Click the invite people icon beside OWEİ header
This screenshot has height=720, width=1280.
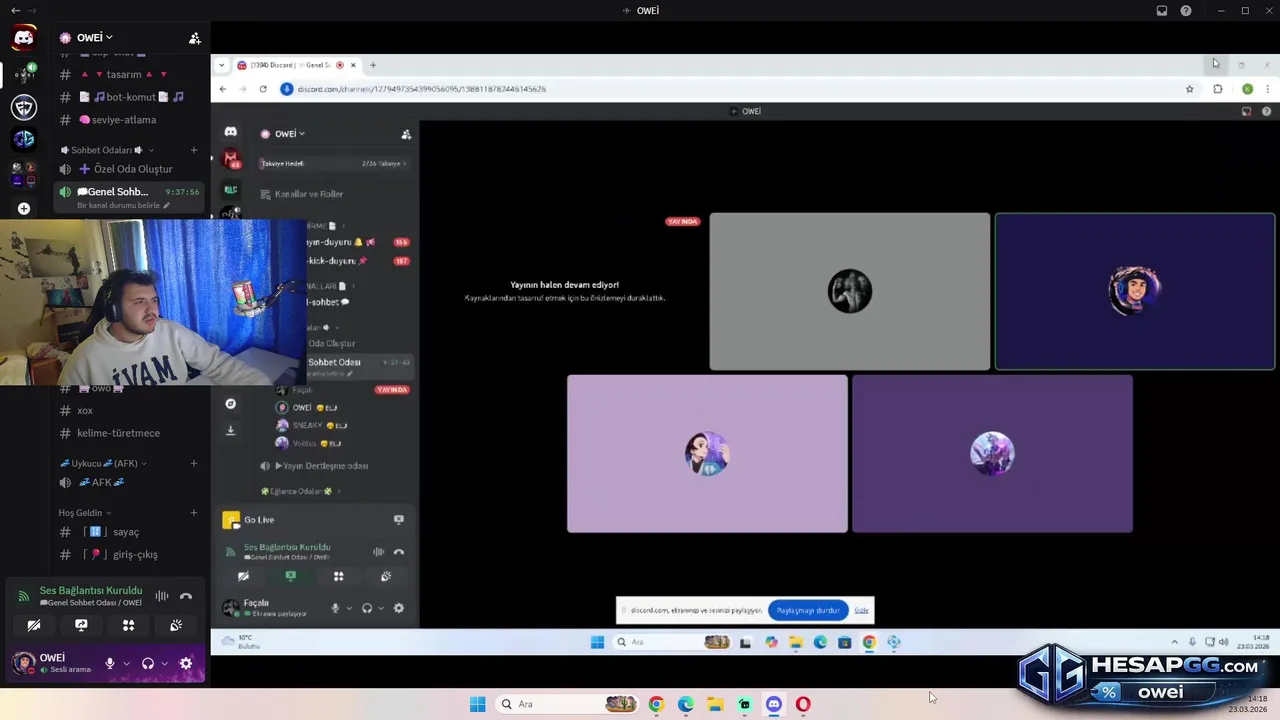point(195,38)
